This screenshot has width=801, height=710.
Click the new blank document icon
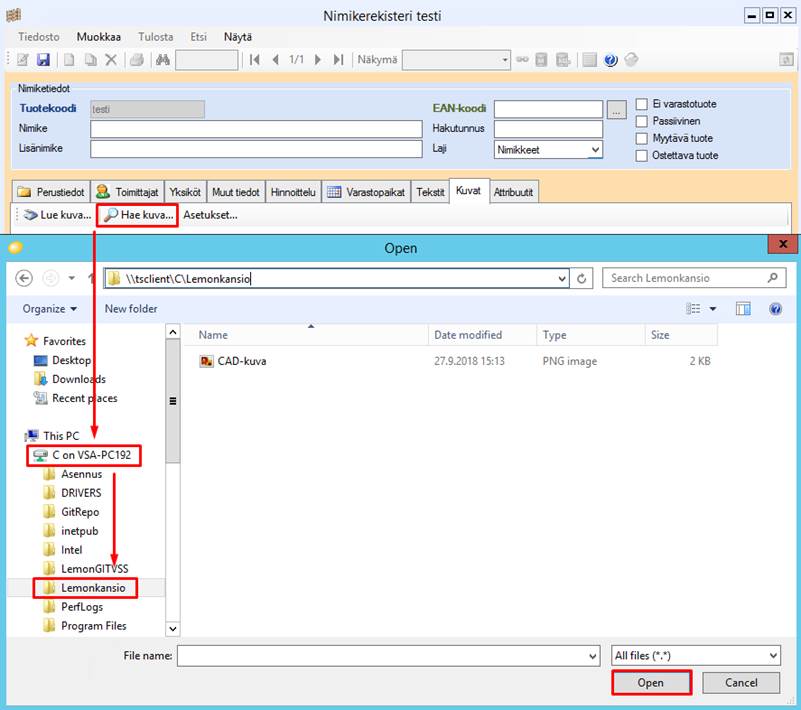pyautogui.click(x=68, y=60)
